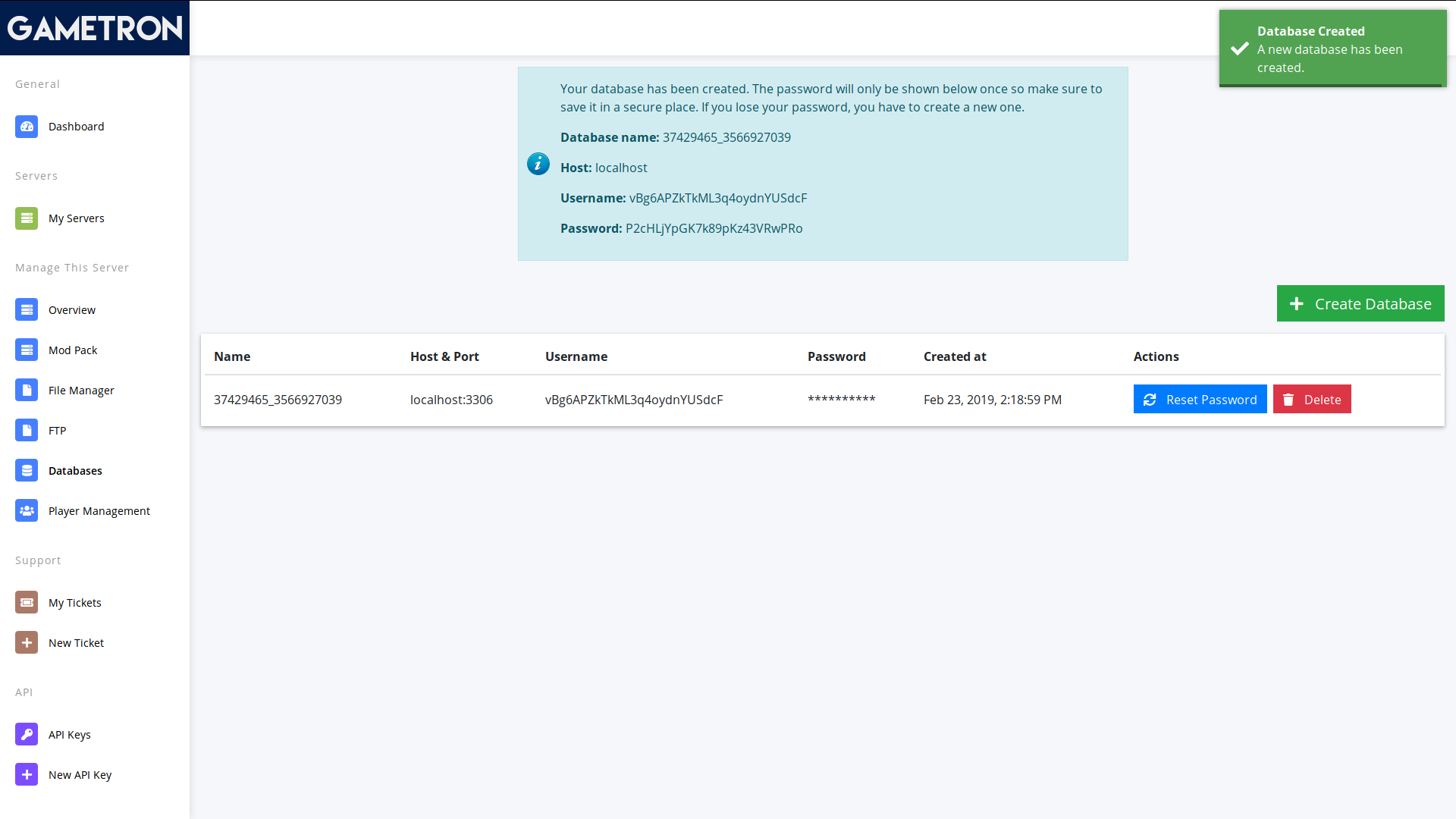Select the API Keys key icon

click(27, 734)
